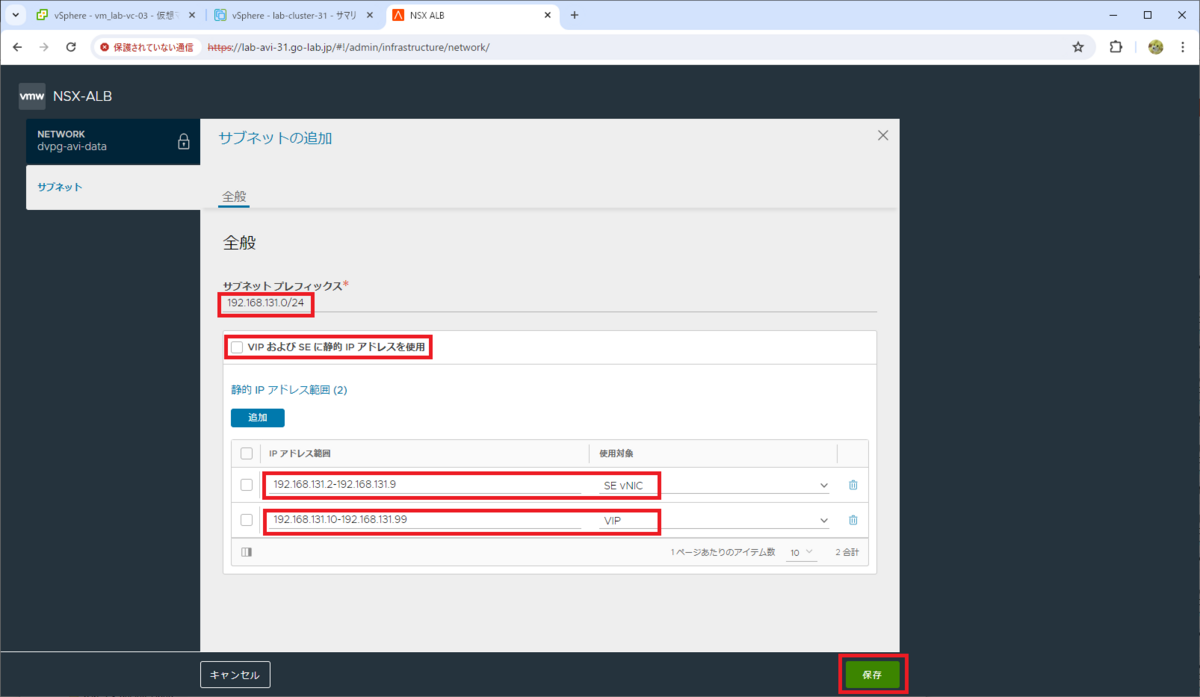Close the サブネットの追加 dialog with X
1200x697 pixels.
coord(882,135)
